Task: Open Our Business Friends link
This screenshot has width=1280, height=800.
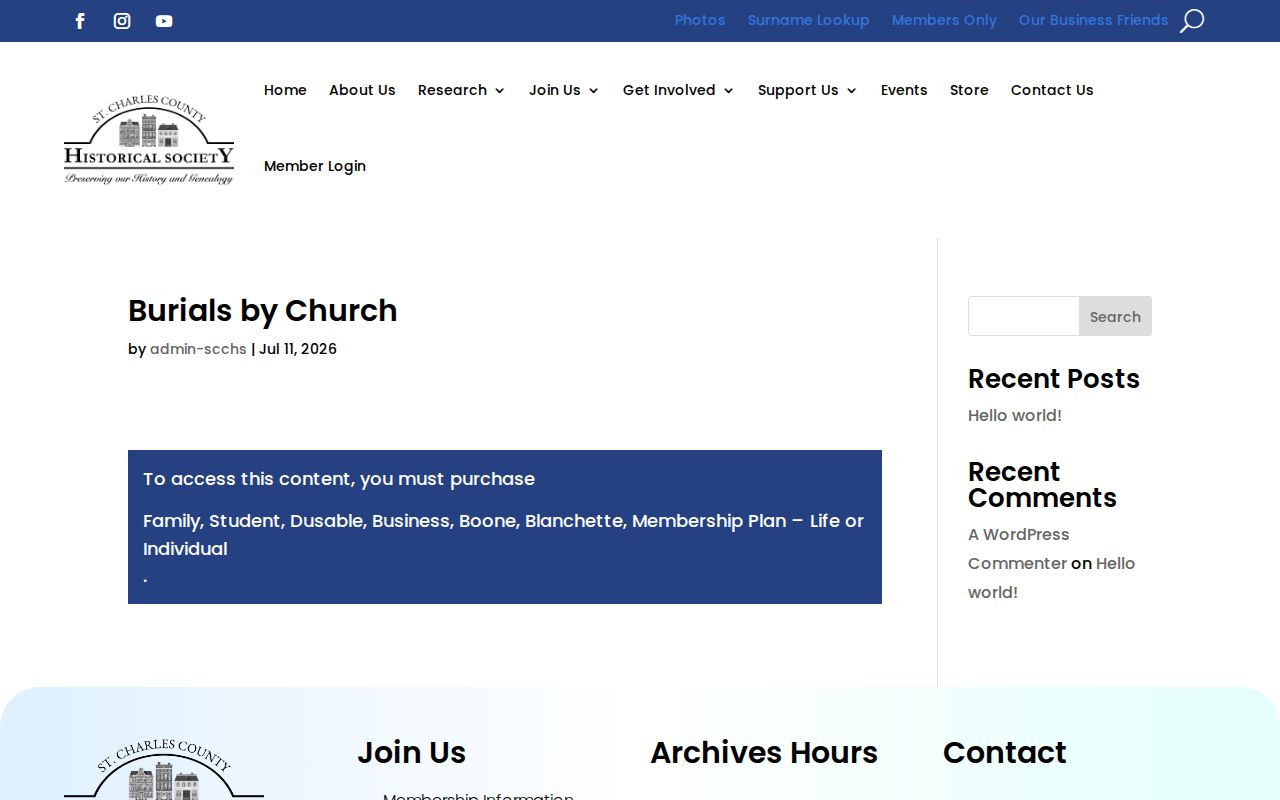Action: [1093, 20]
